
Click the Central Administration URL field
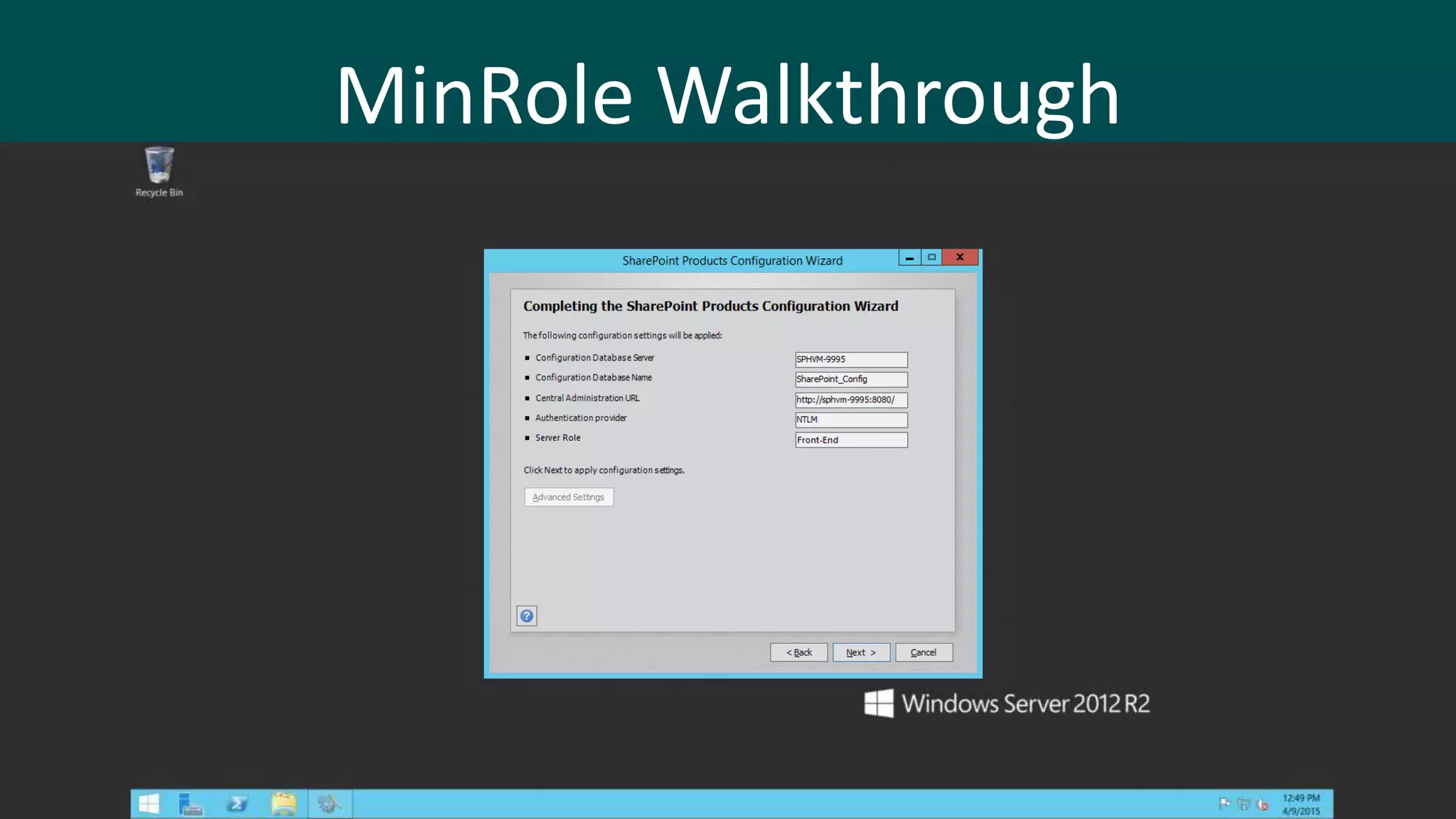[x=851, y=400]
